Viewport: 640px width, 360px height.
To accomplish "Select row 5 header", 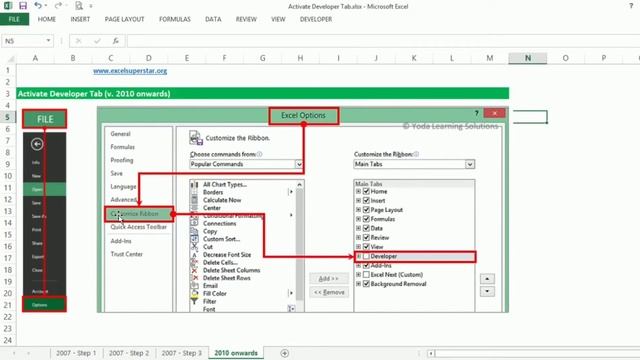I will 8,117.
